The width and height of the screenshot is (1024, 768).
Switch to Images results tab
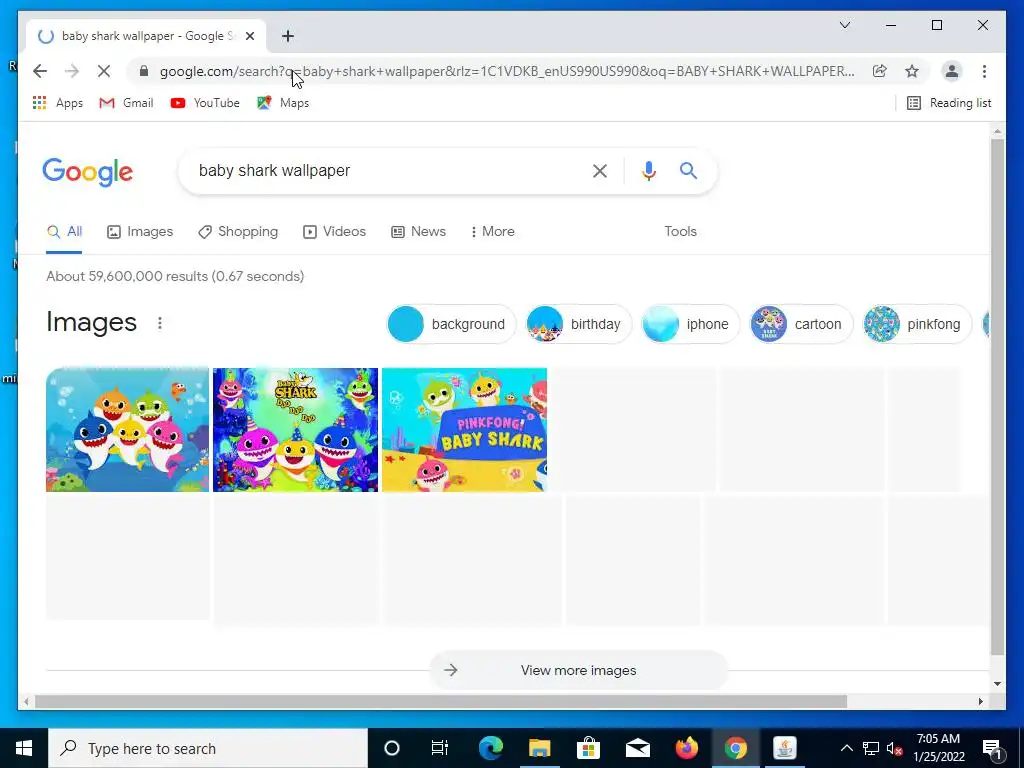coord(140,232)
